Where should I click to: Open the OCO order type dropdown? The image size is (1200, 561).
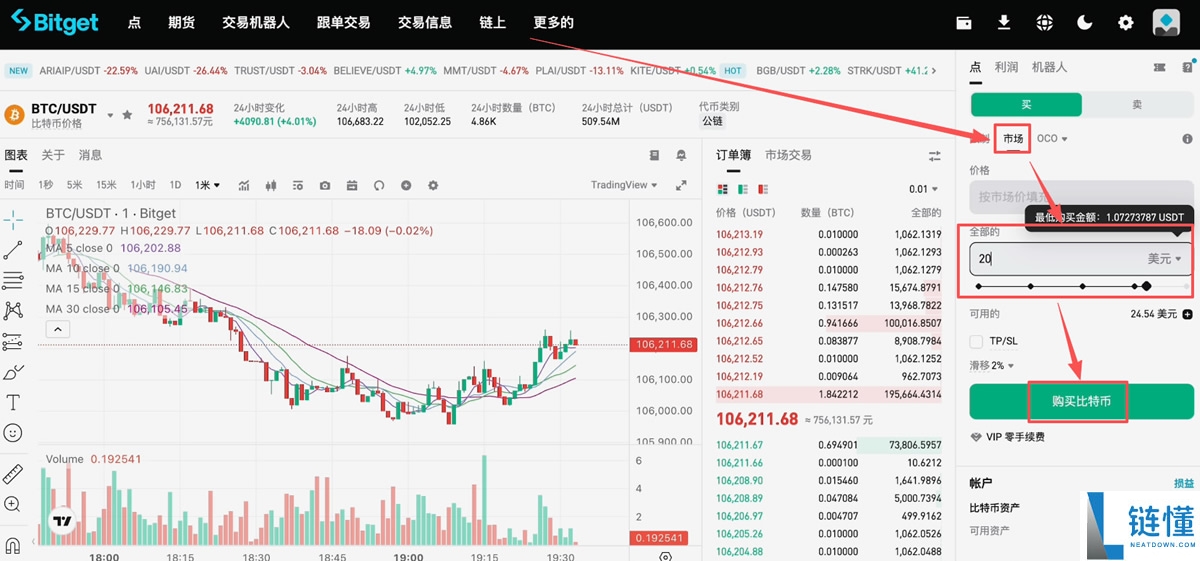pos(1052,139)
